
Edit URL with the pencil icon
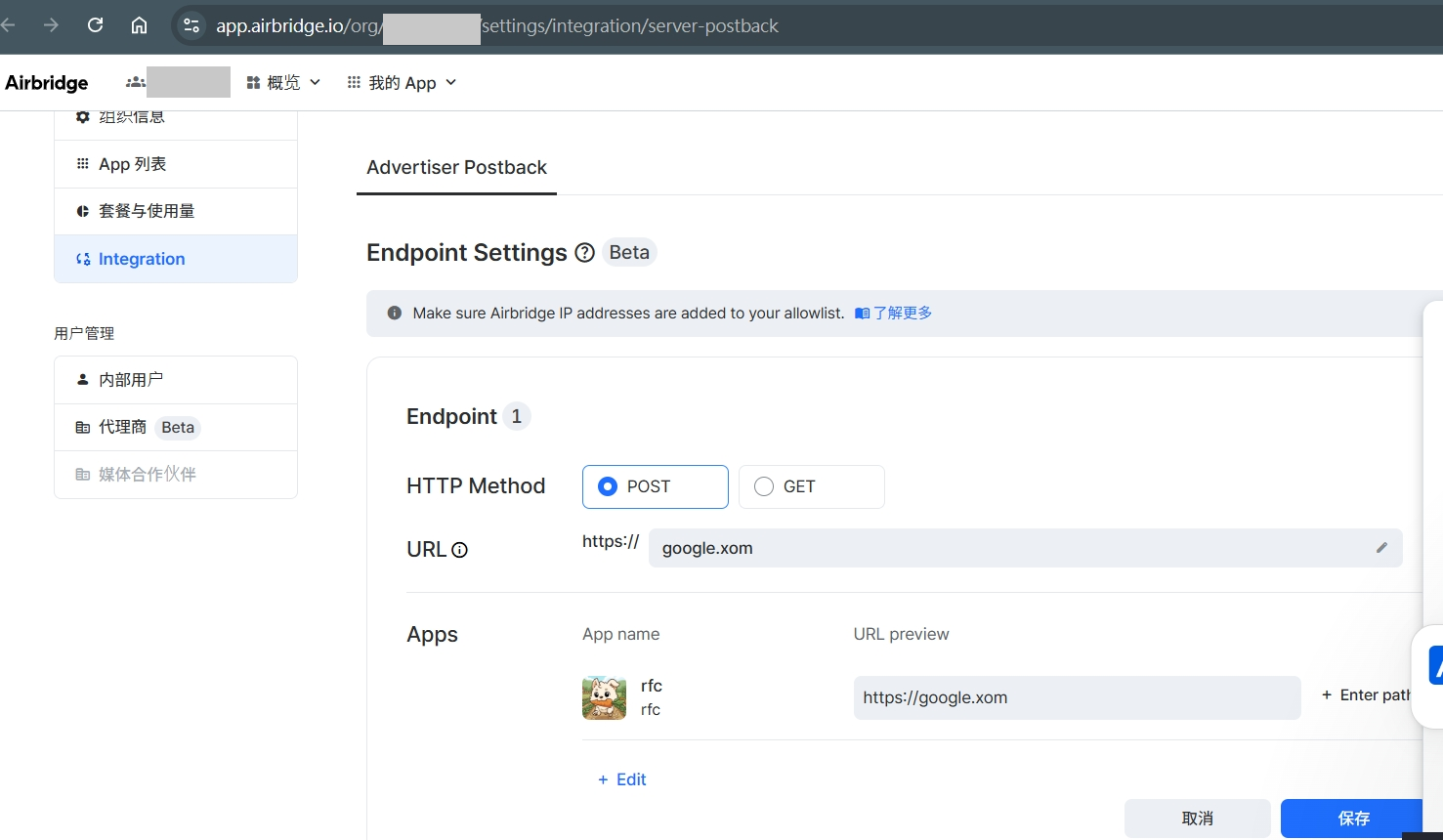tap(1381, 548)
